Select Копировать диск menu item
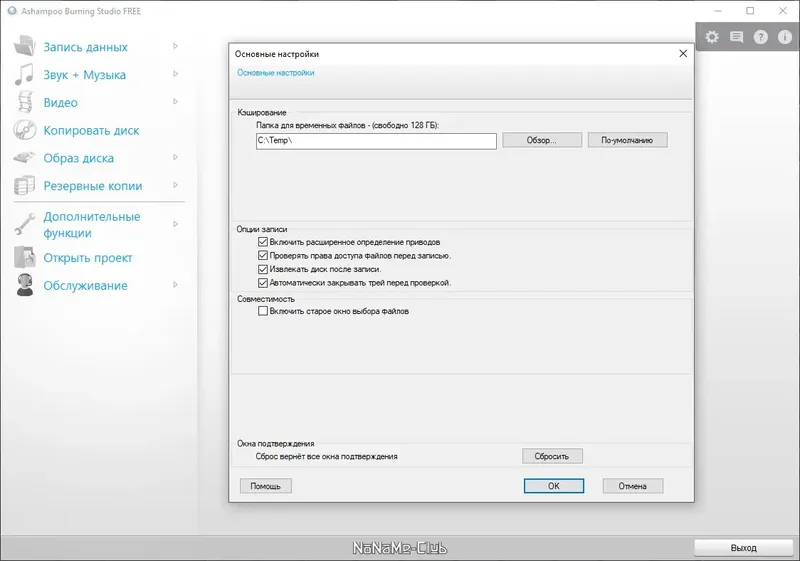Screen dimensions: 800x561 (x=91, y=131)
